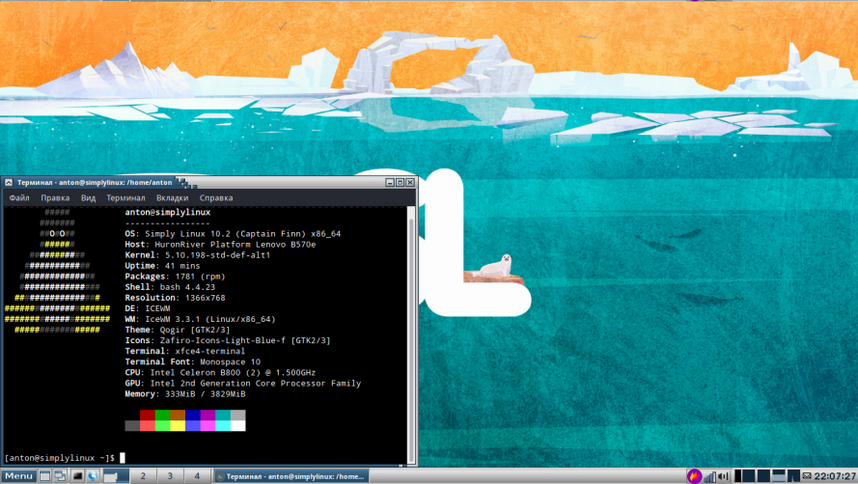The width and height of the screenshot is (858, 484).
Task: Click the volume speaker tray icon
Action: (723, 476)
